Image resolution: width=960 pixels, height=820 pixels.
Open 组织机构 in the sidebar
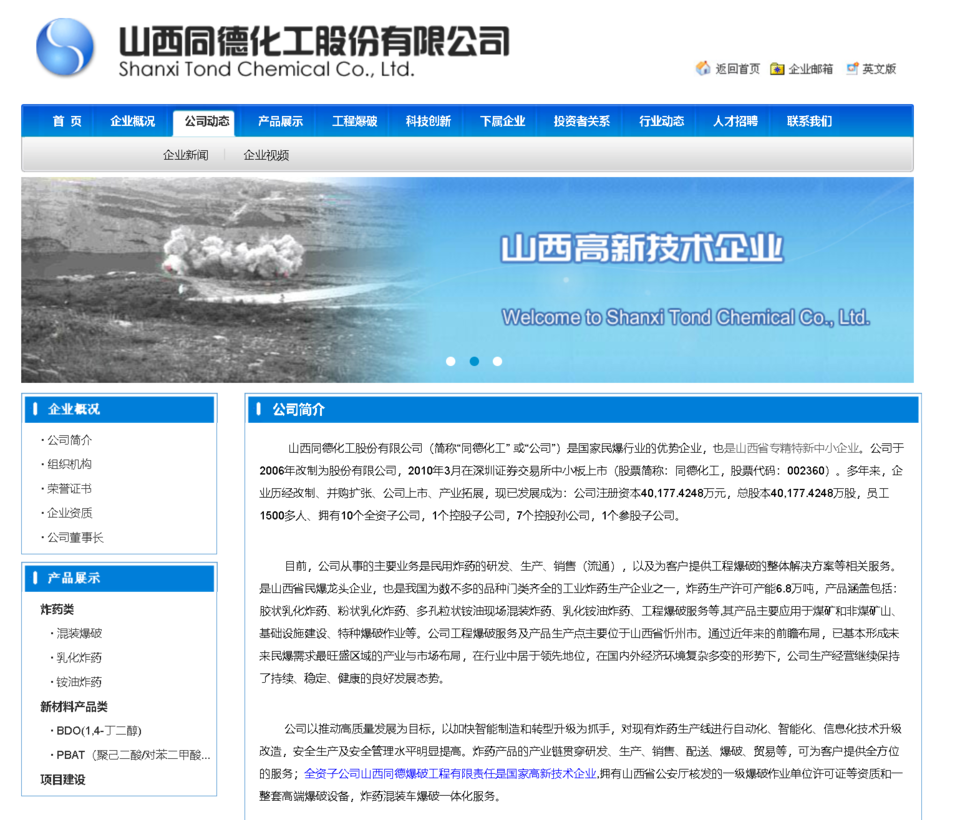[70, 464]
